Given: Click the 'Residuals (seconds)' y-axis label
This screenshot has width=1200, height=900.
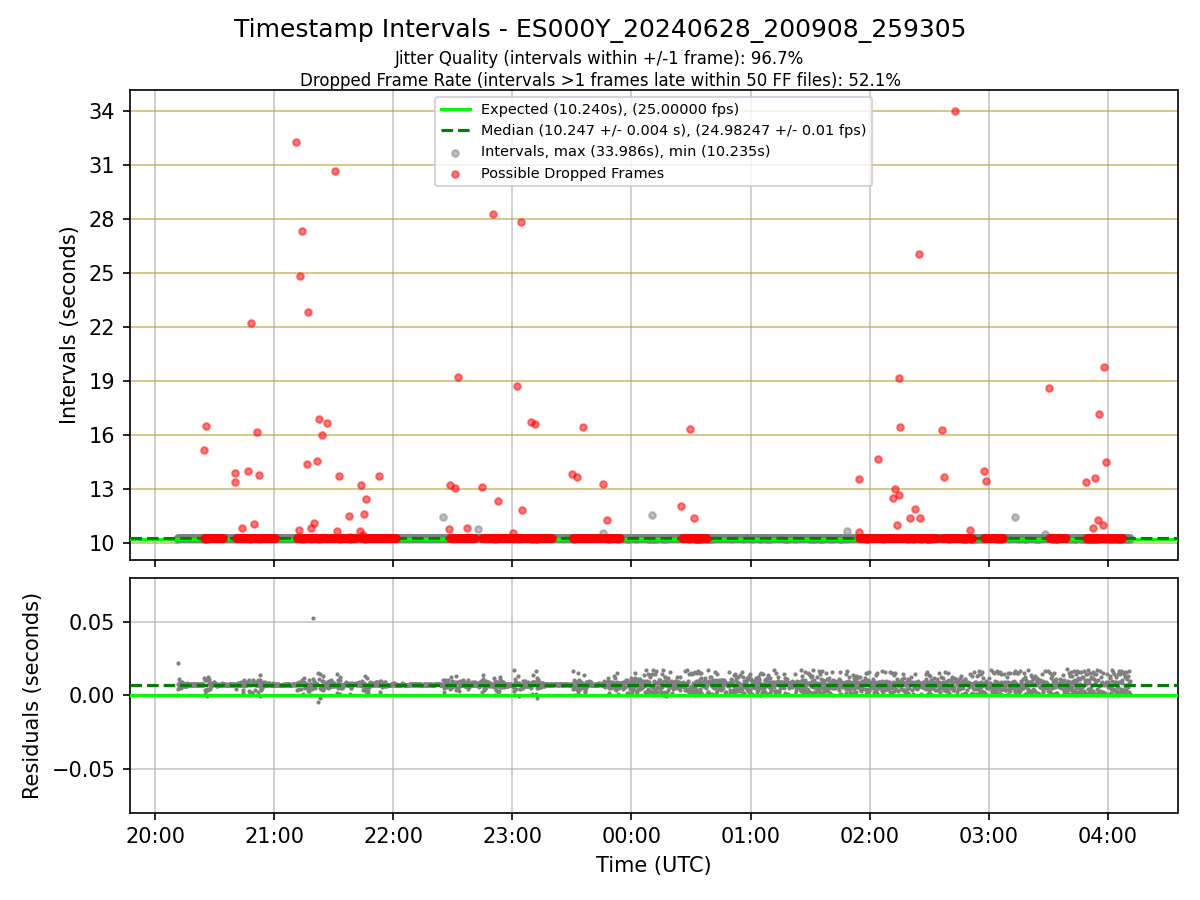Looking at the screenshot, I should click(x=32, y=696).
